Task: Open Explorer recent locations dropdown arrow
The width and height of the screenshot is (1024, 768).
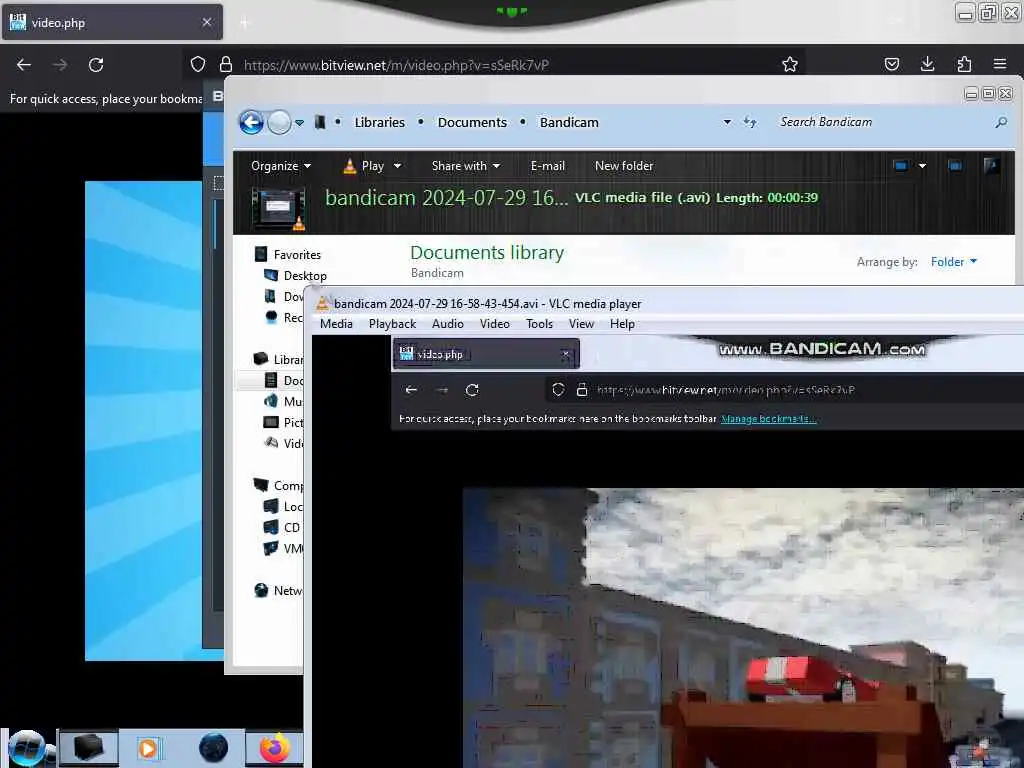Action: point(299,123)
